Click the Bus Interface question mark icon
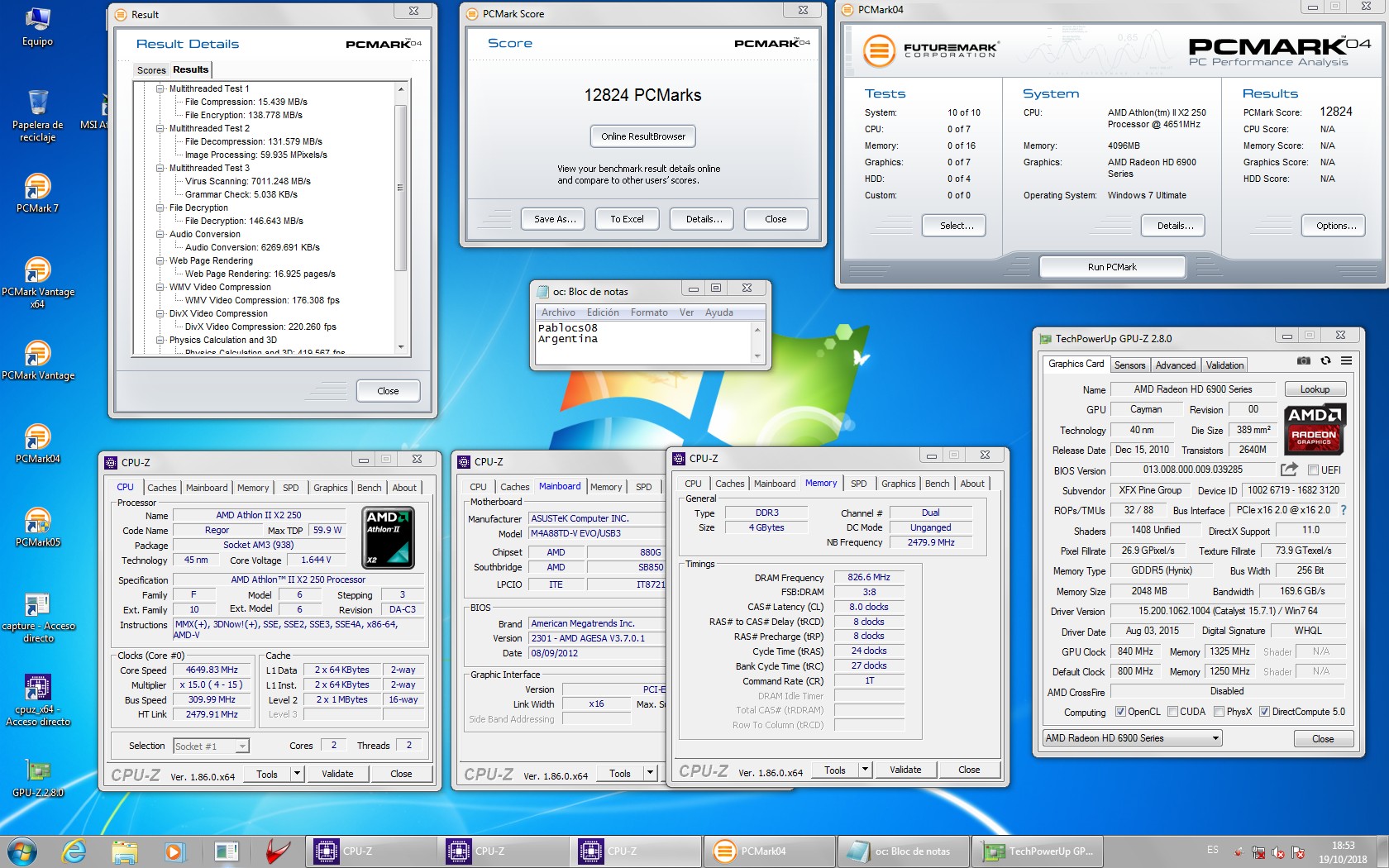The image size is (1389, 868). click(1343, 510)
